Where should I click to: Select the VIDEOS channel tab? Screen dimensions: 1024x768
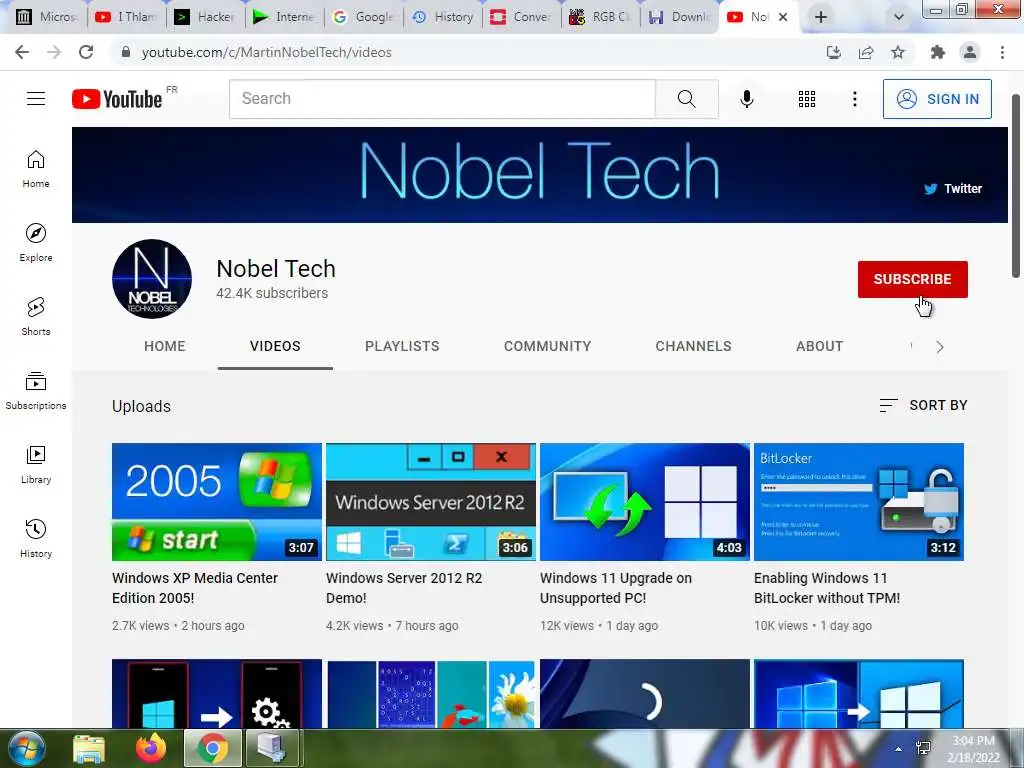point(275,346)
